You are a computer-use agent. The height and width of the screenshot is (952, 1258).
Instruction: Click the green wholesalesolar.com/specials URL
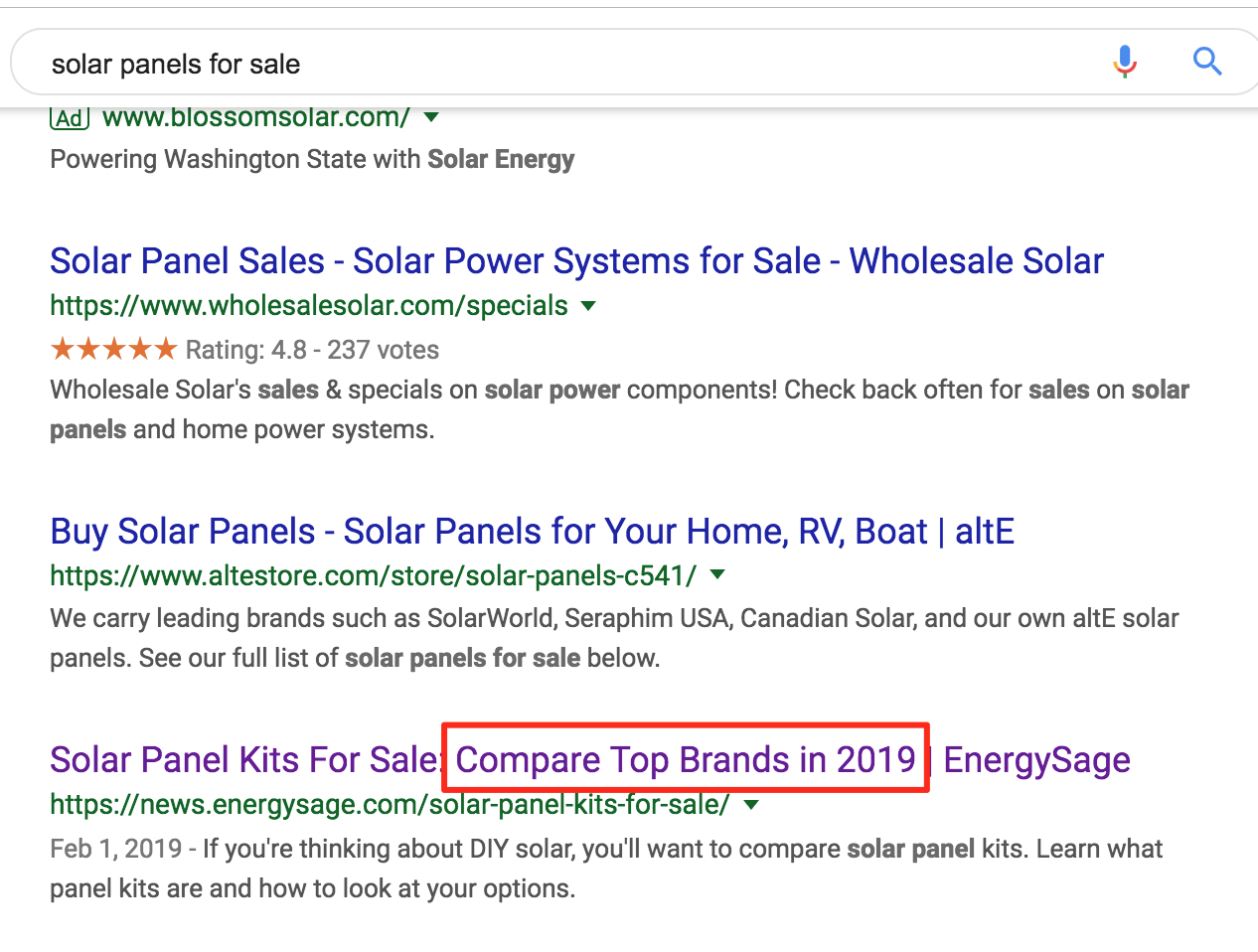tap(308, 306)
